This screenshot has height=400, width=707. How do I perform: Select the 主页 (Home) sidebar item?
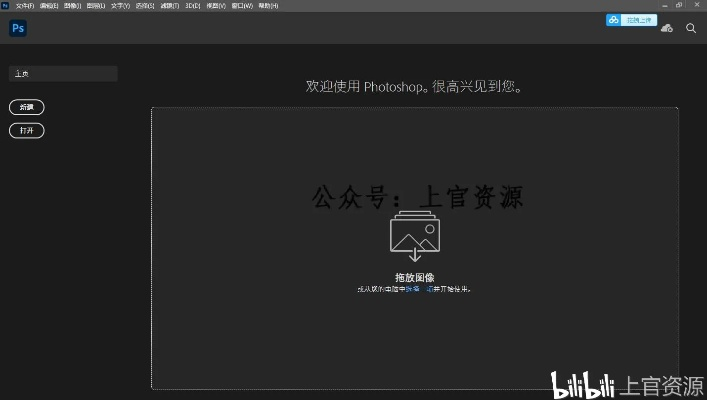coord(62,74)
